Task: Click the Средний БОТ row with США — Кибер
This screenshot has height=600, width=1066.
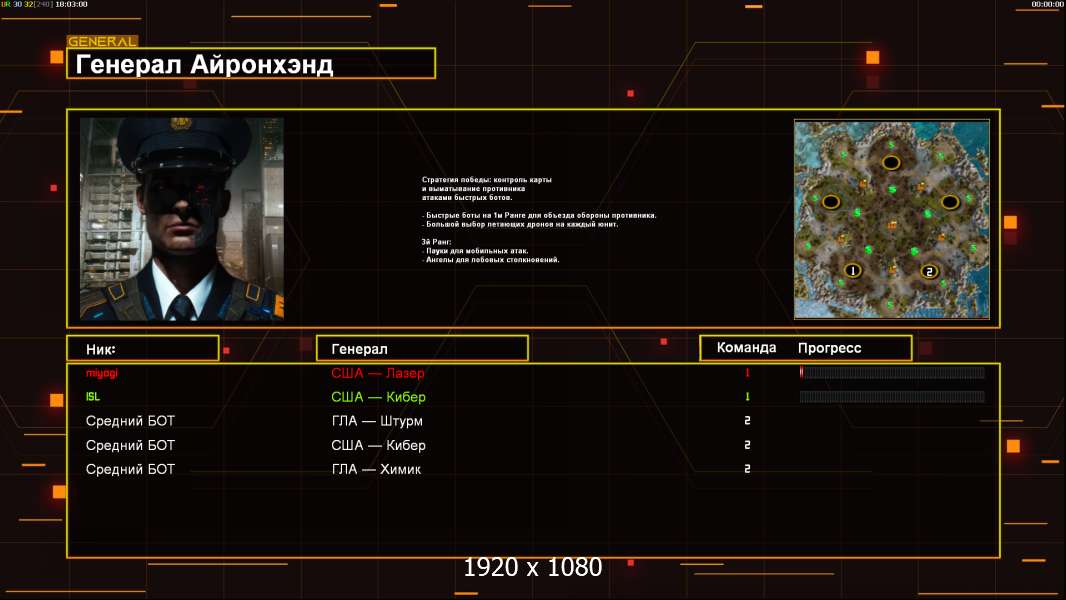Action: click(533, 445)
